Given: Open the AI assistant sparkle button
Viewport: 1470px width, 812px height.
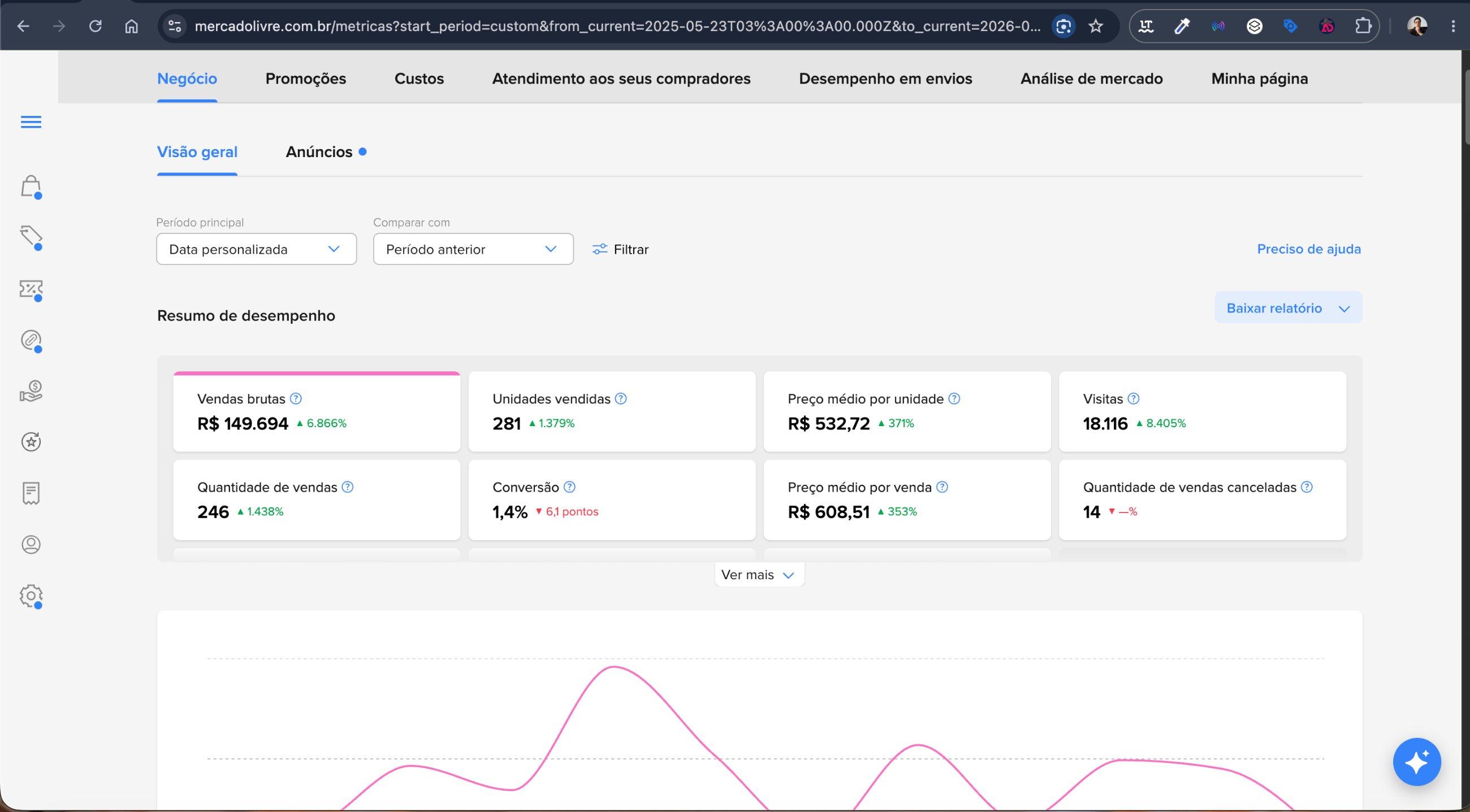Looking at the screenshot, I should (1416, 762).
